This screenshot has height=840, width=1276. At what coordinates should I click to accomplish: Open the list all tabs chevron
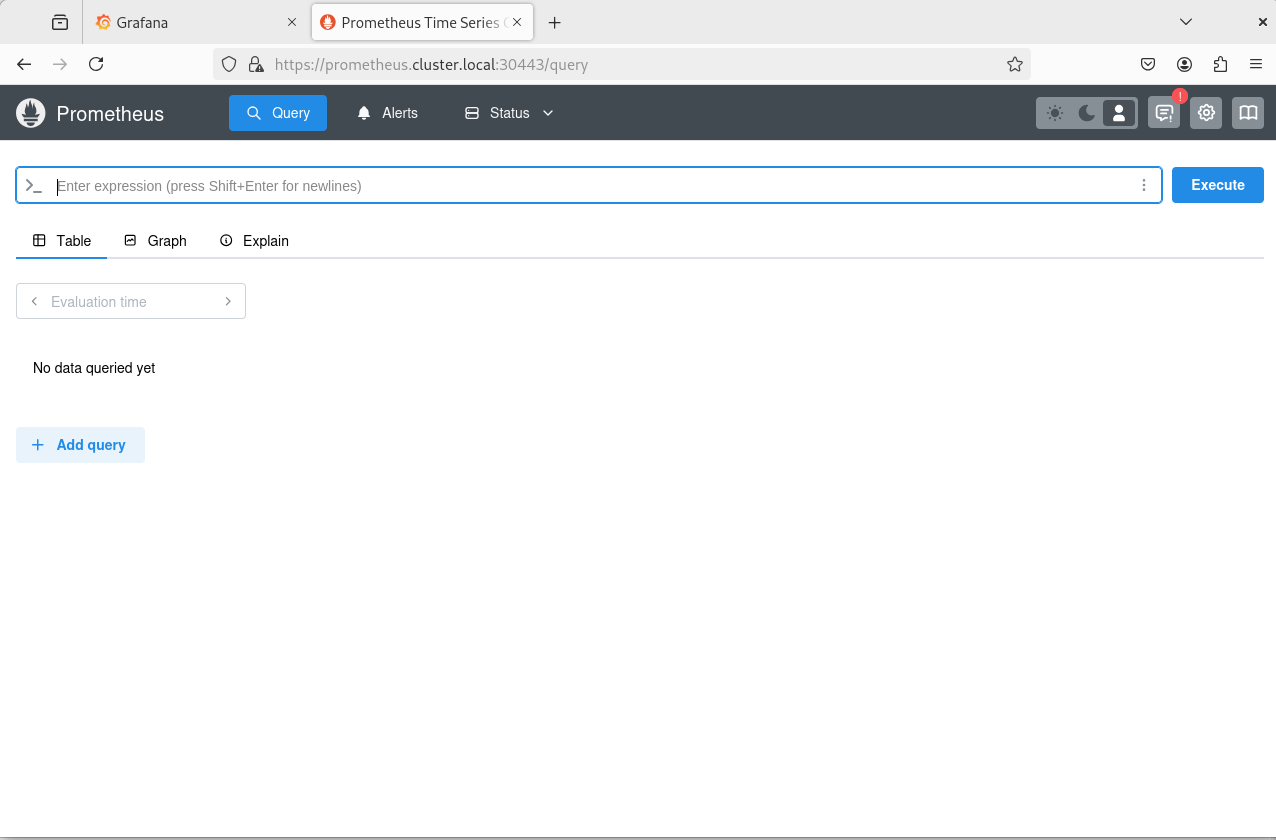pos(1186,22)
